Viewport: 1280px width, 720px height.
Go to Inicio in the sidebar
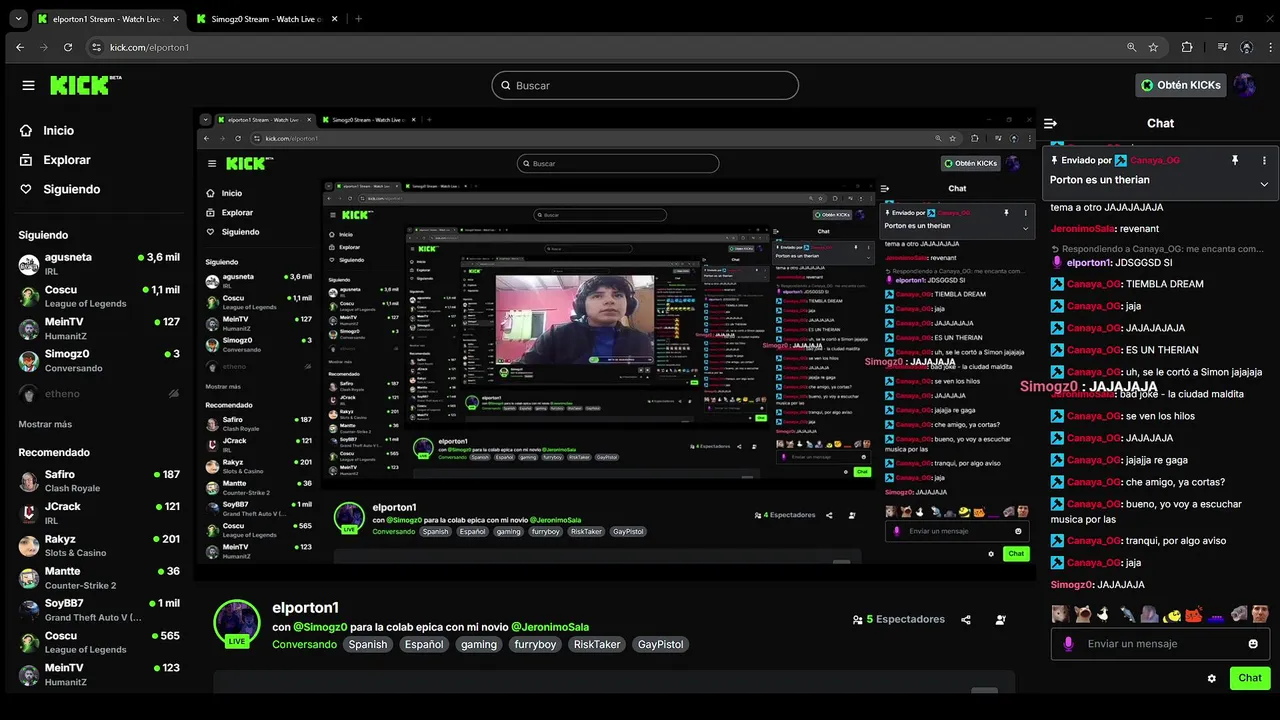point(47,130)
